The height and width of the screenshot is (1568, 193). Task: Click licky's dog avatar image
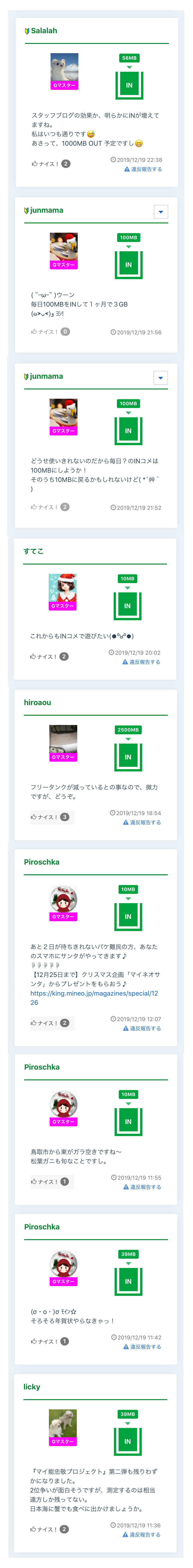[x=63, y=1426]
